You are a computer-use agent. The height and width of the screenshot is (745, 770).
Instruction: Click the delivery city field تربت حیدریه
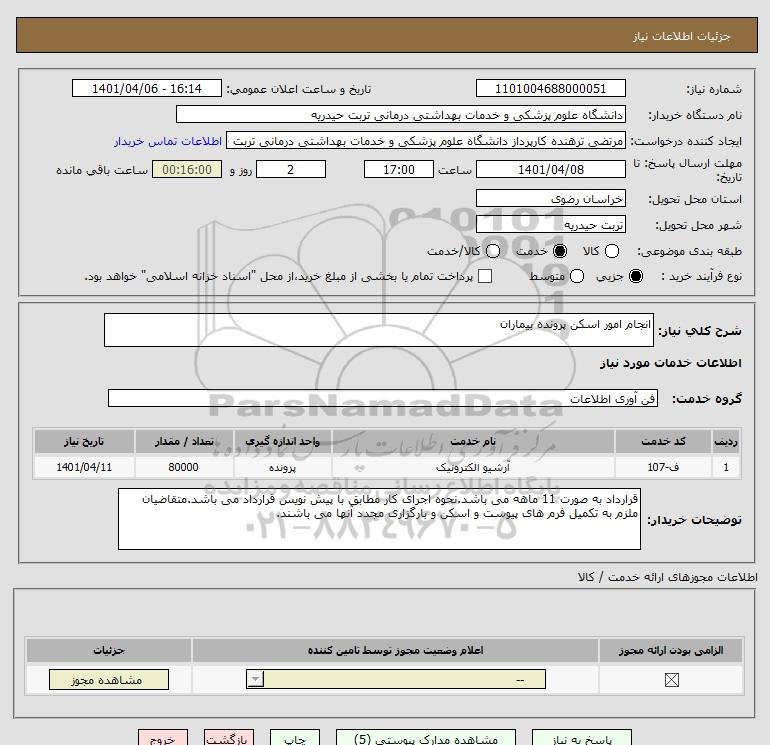pos(550,225)
